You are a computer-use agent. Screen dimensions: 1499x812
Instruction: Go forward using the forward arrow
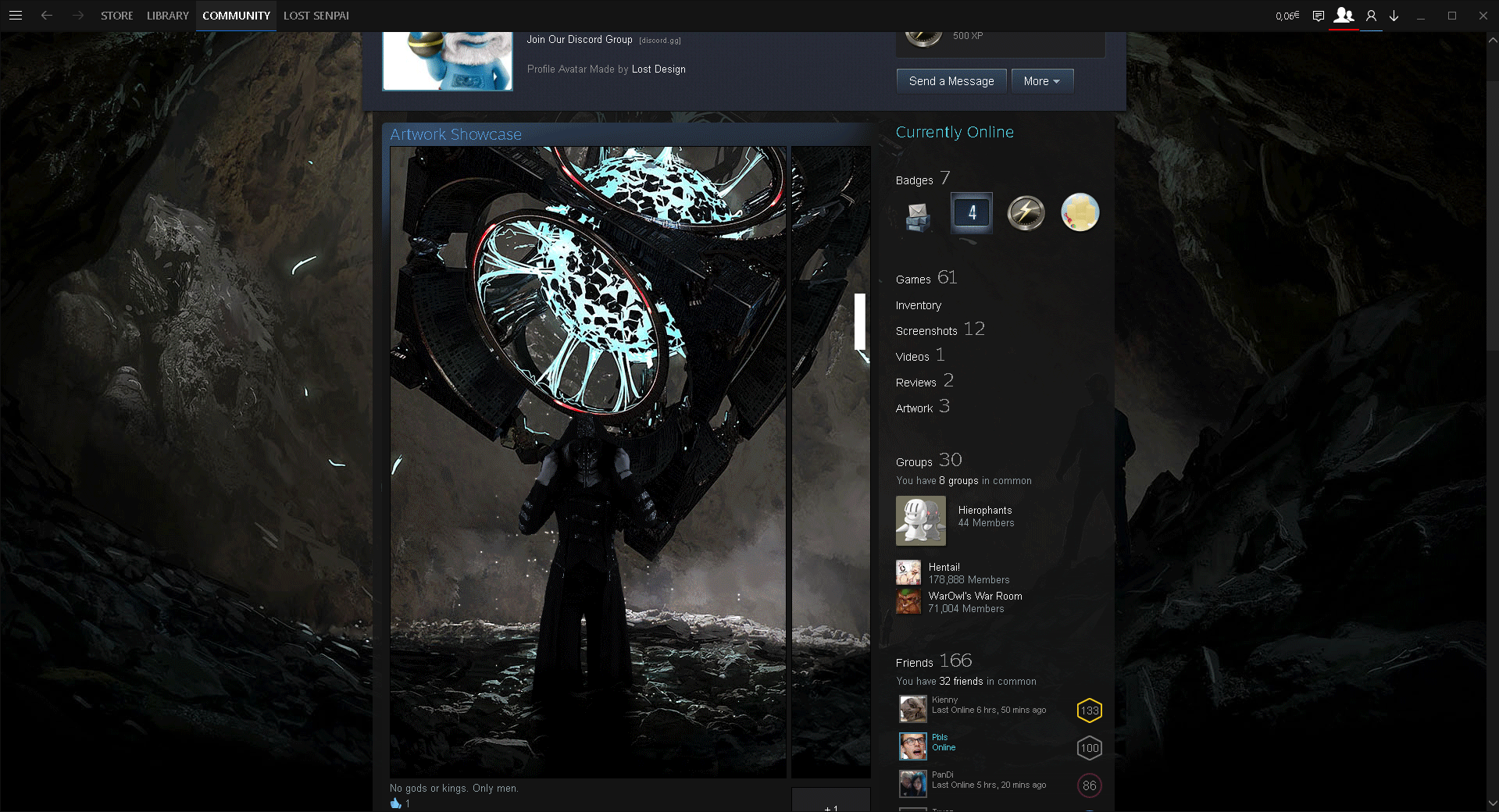77,16
